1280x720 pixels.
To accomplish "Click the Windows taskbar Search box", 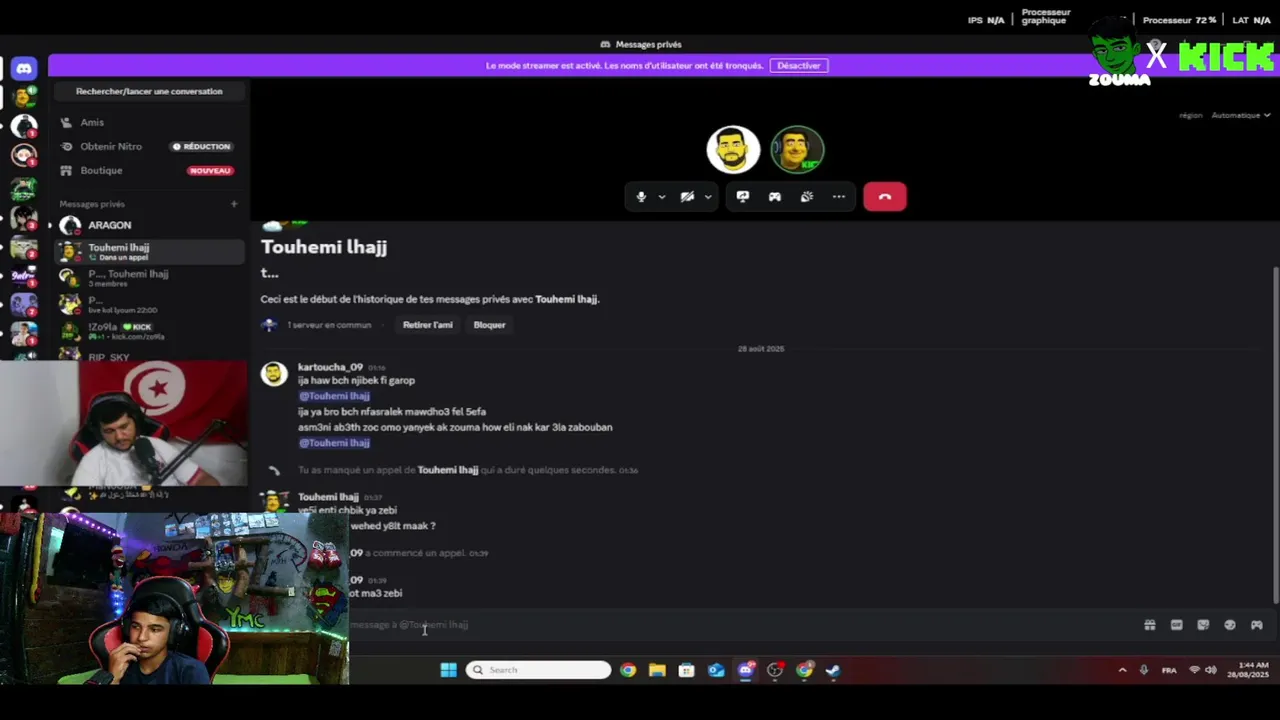I will pos(538,670).
